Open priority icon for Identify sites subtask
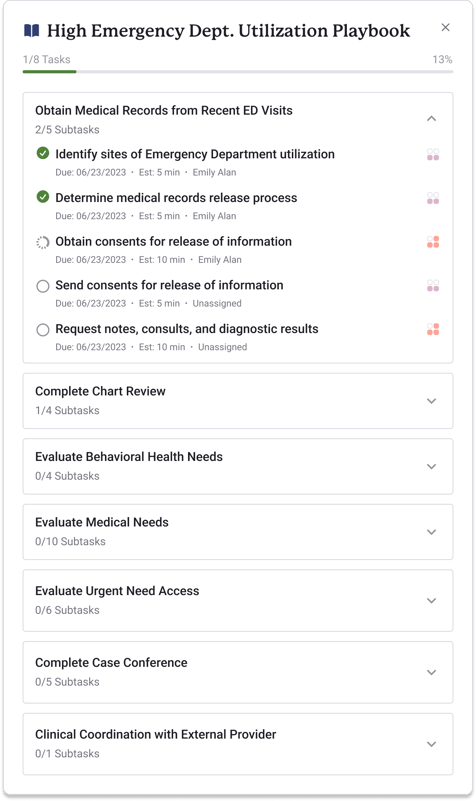Image resolution: width=476 pixels, height=801 pixels. (433, 154)
